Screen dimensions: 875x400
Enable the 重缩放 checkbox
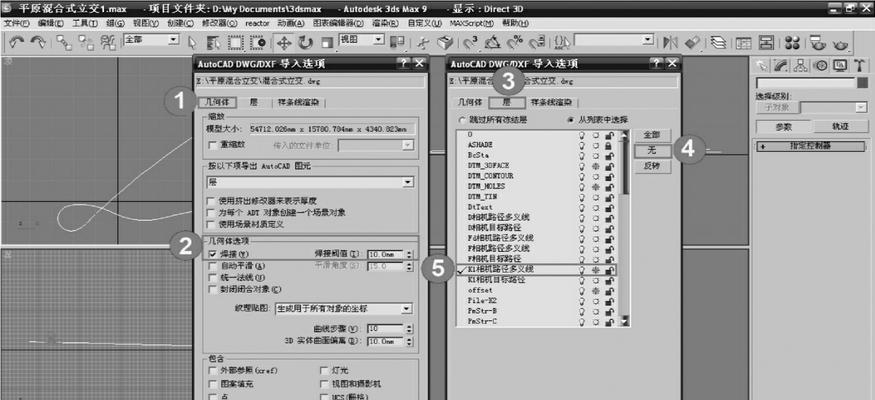pos(212,145)
